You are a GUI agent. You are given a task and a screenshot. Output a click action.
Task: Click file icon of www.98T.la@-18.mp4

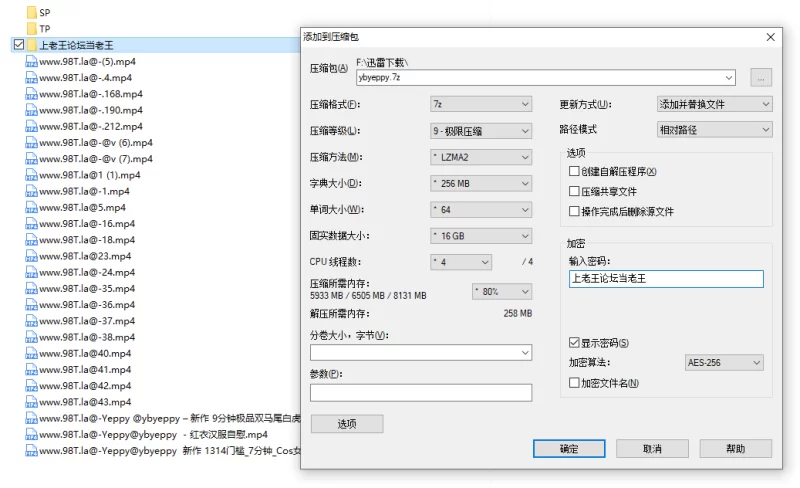[32, 240]
